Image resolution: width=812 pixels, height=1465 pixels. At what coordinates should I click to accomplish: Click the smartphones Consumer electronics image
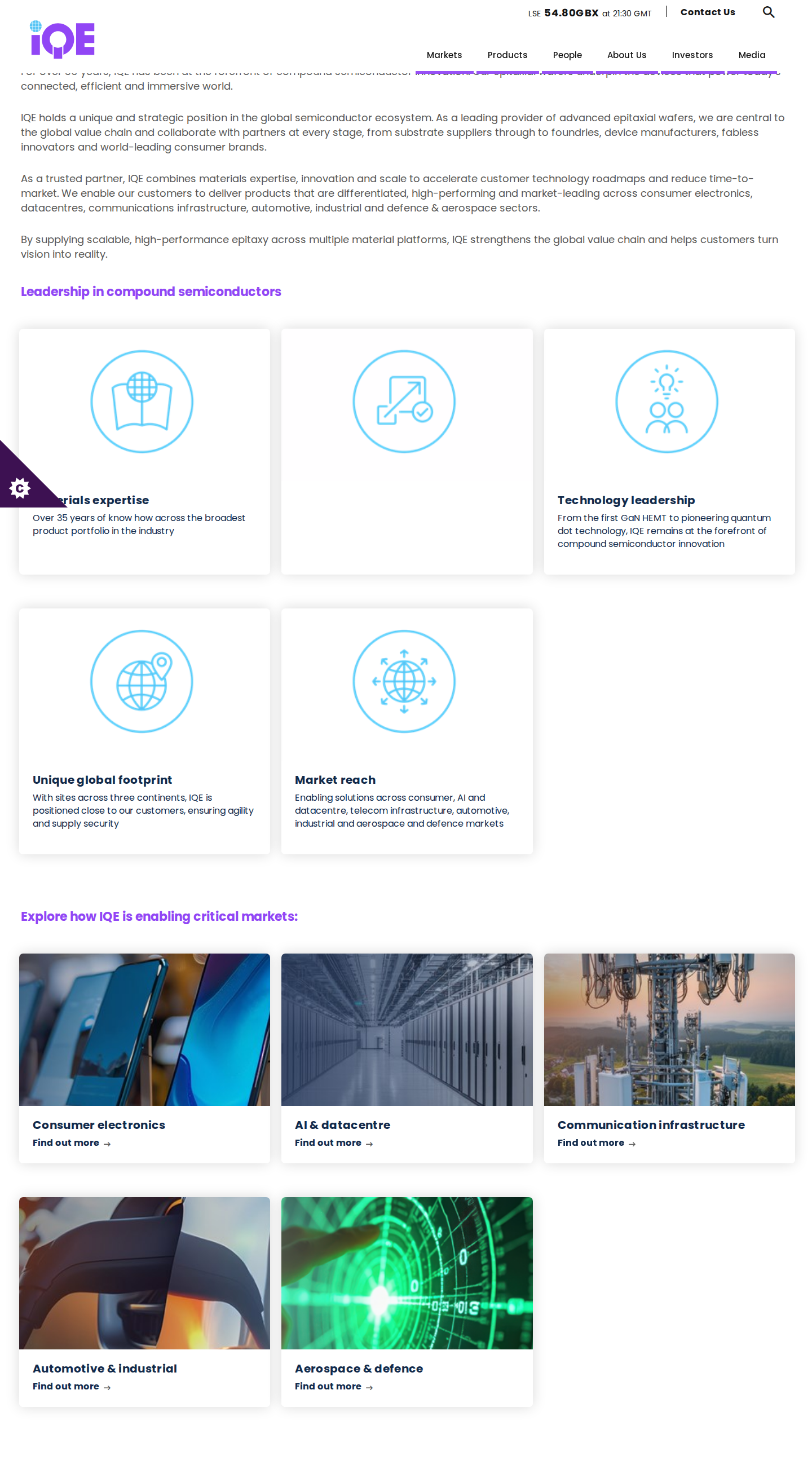tap(144, 1029)
